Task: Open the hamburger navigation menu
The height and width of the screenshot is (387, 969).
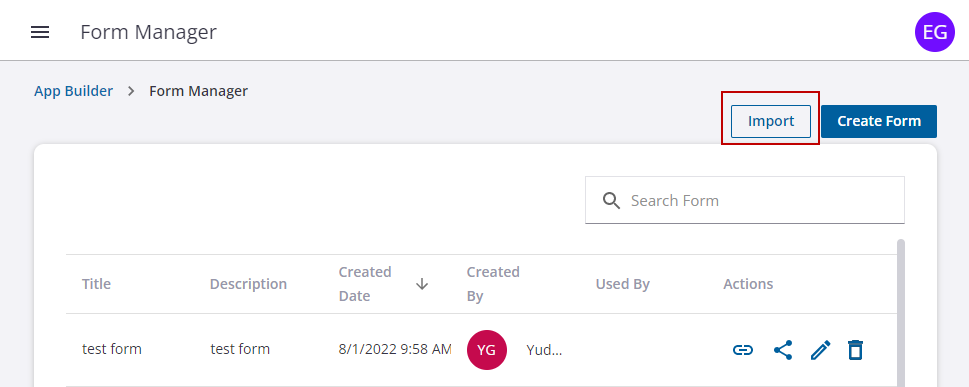Action: pos(40,32)
